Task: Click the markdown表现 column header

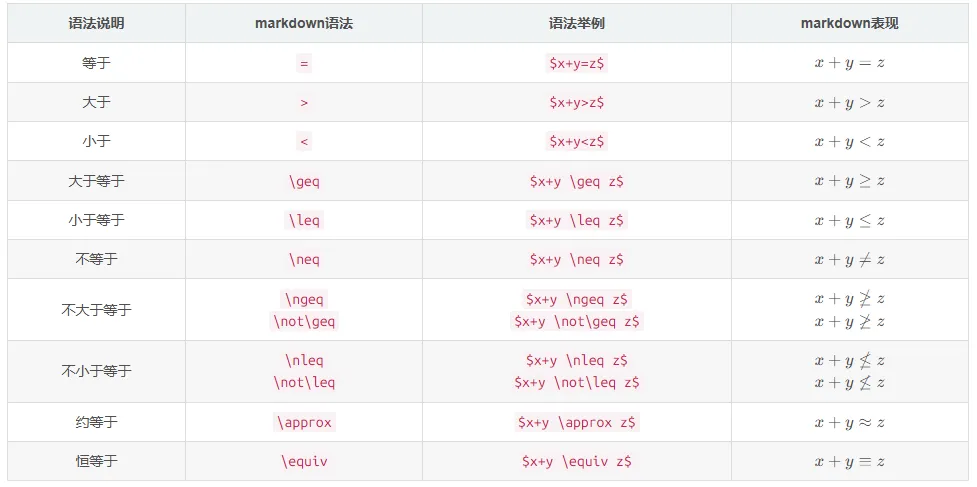Action: click(x=850, y=24)
